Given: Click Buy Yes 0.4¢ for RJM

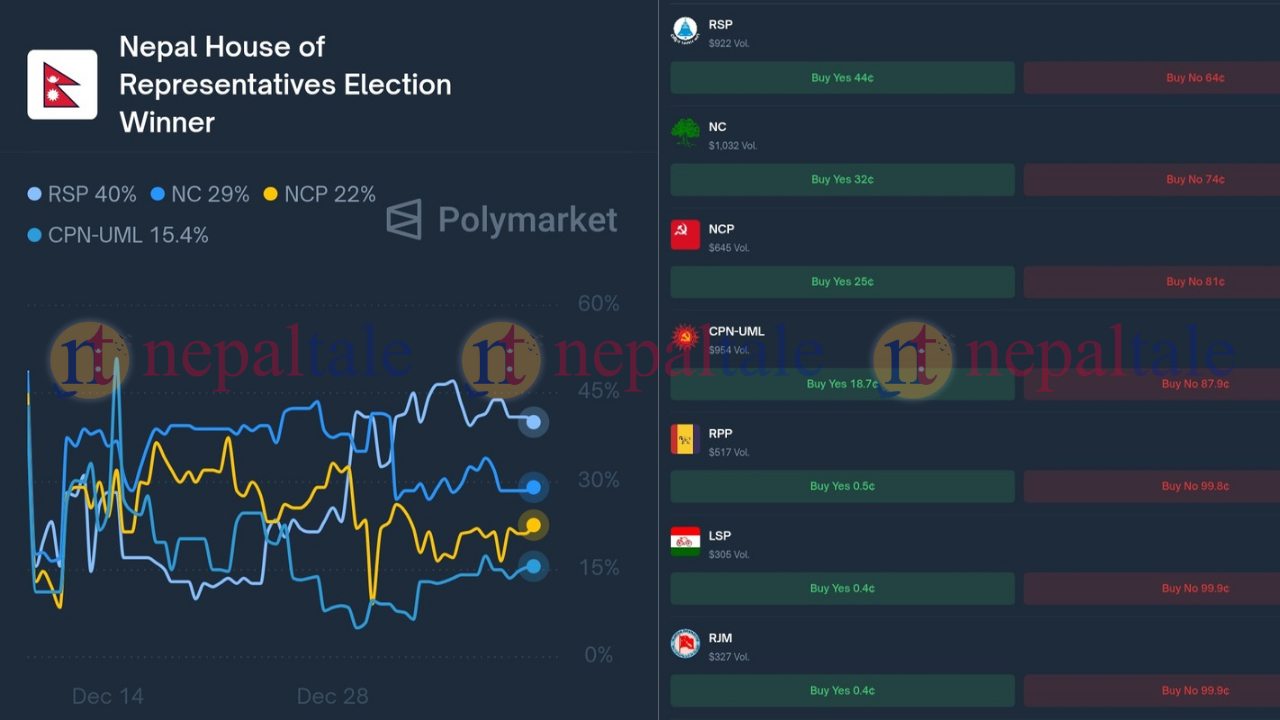Looking at the screenshot, I should pos(842,691).
